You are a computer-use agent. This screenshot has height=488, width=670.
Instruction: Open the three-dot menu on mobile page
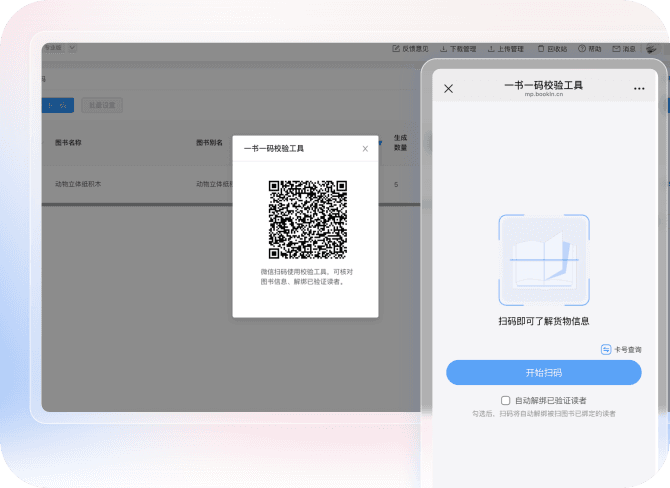point(639,88)
